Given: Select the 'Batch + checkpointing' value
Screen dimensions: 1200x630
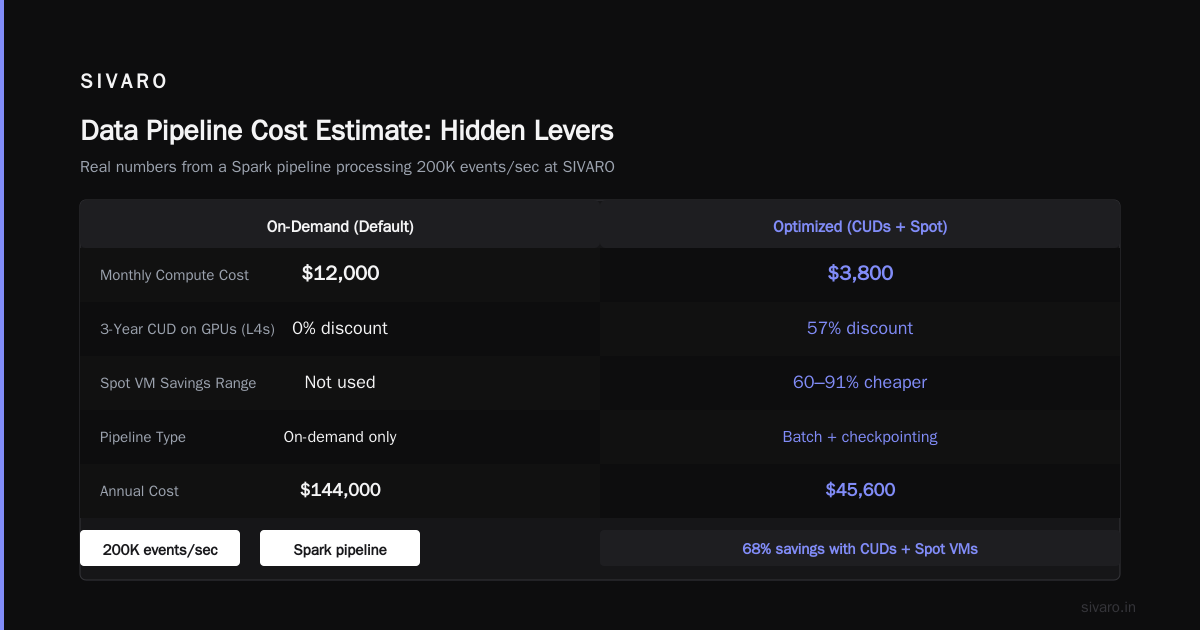Looking at the screenshot, I should tap(860, 437).
